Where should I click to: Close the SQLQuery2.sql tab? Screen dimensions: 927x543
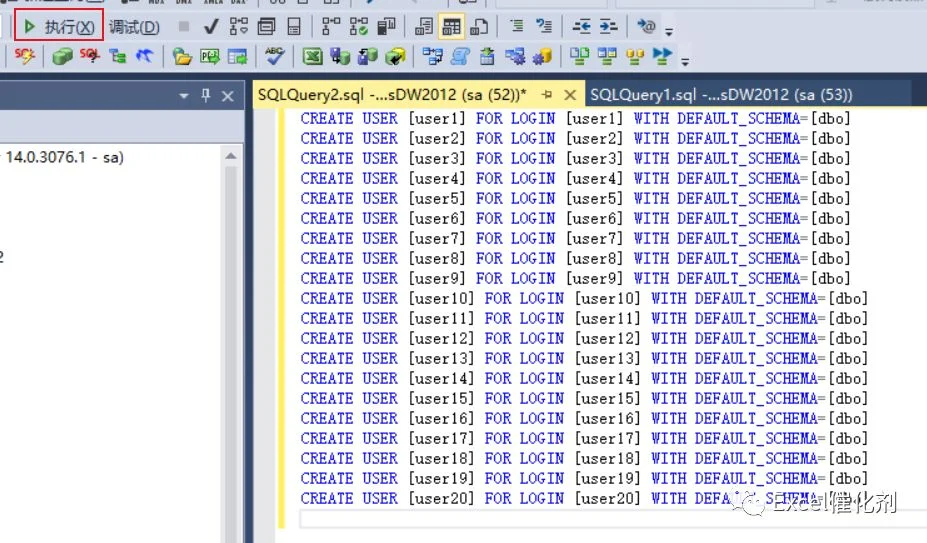570,95
